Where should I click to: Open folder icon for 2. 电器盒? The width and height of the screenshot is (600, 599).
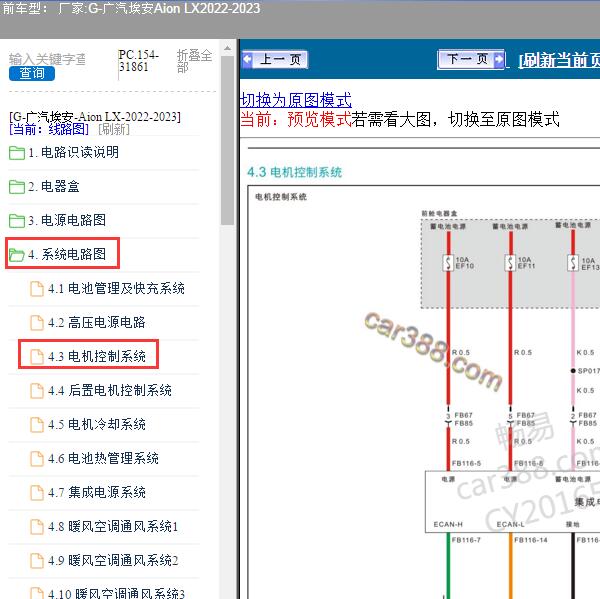point(17,187)
